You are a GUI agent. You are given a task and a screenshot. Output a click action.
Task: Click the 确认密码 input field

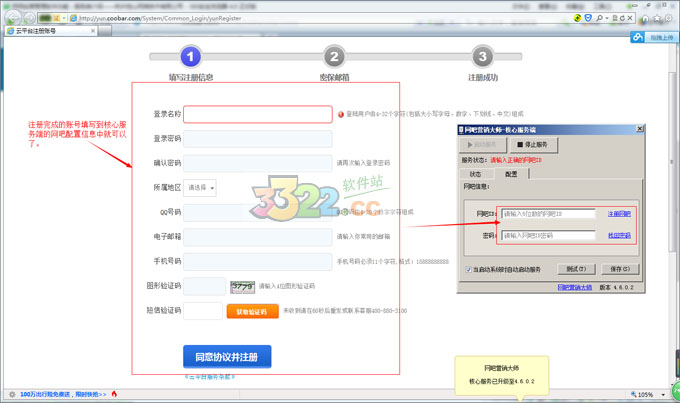[258, 163]
